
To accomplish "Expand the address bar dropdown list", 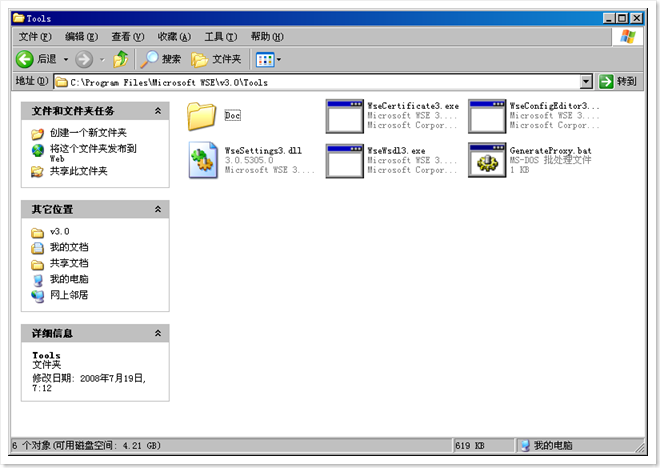I will coord(586,82).
